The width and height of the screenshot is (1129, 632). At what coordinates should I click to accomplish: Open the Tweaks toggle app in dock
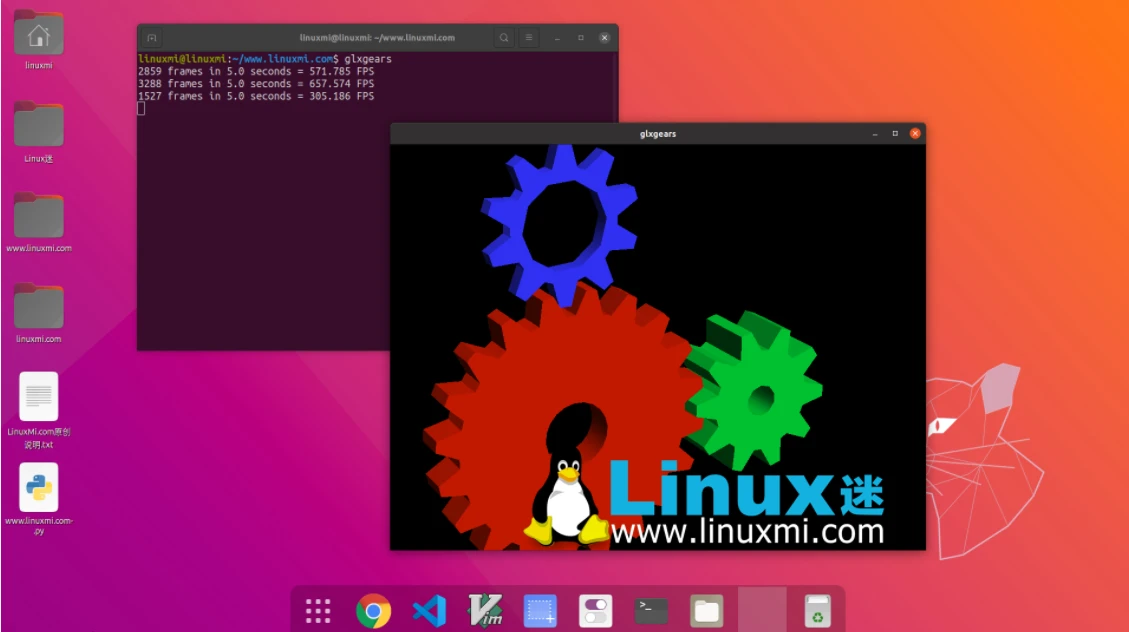click(x=595, y=611)
